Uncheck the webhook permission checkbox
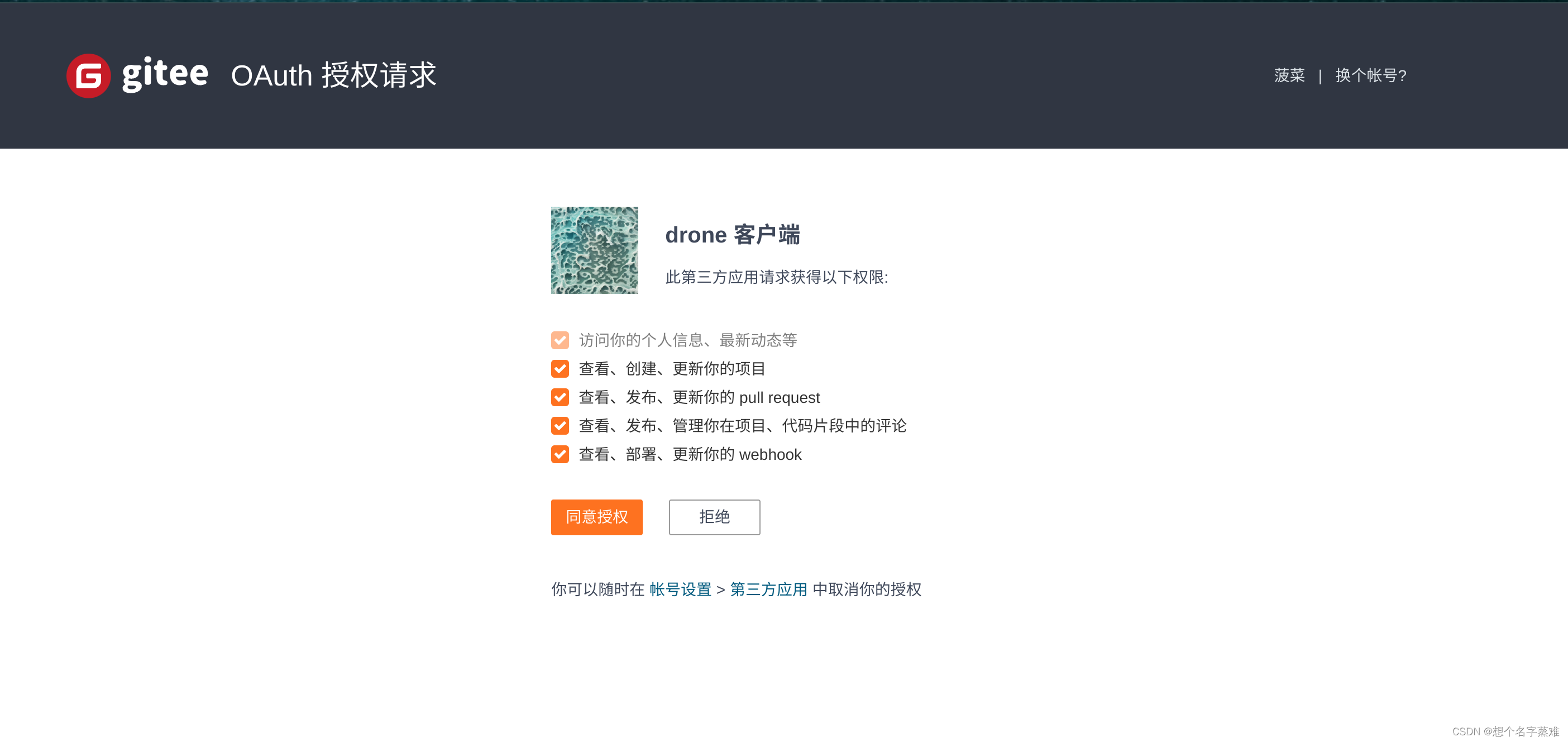 coord(560,454)
